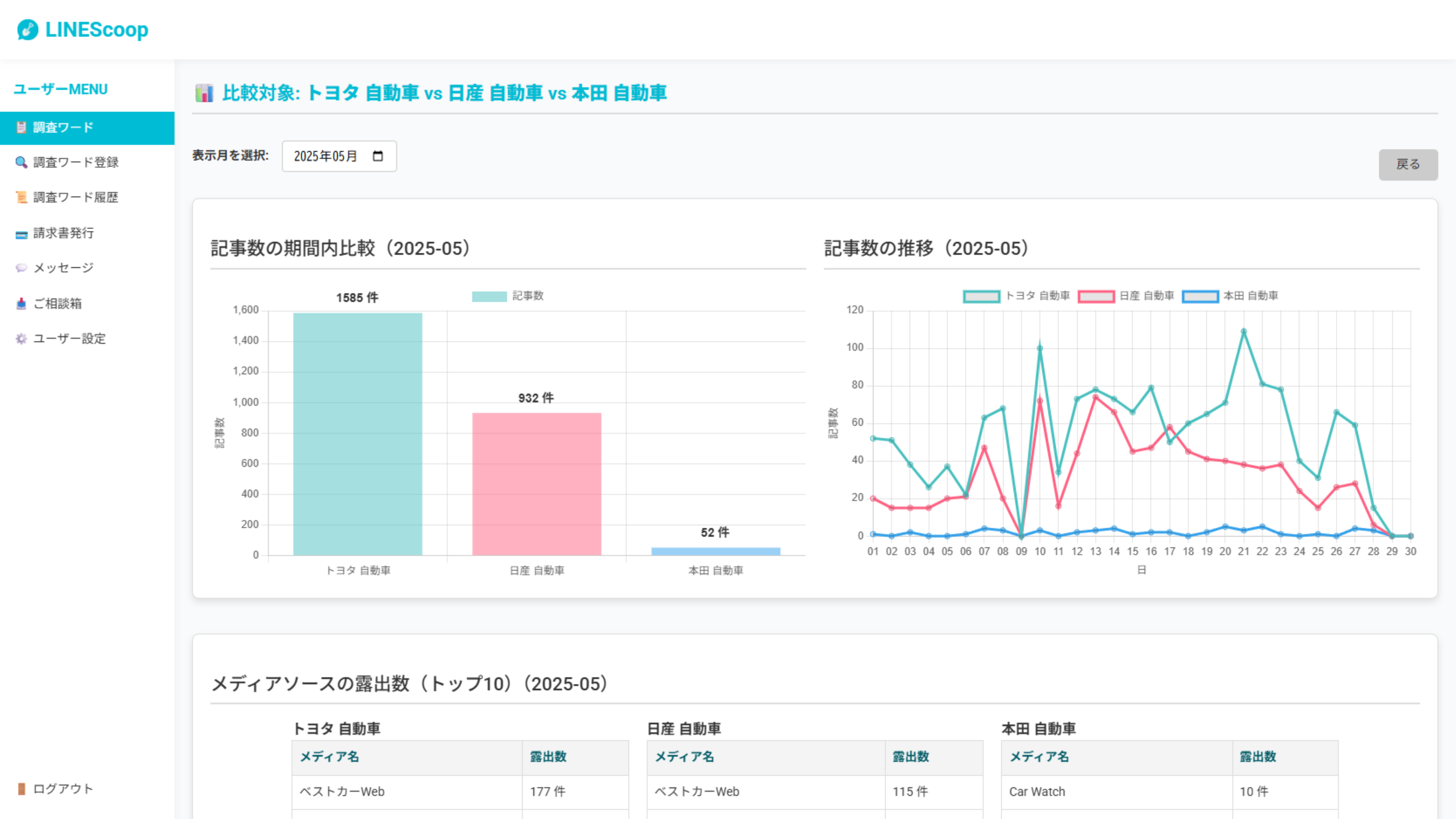Click the scroll icon beside 調査ワード履歴
The width and height of the screenshot is (1456, 819).
[21, 197]
